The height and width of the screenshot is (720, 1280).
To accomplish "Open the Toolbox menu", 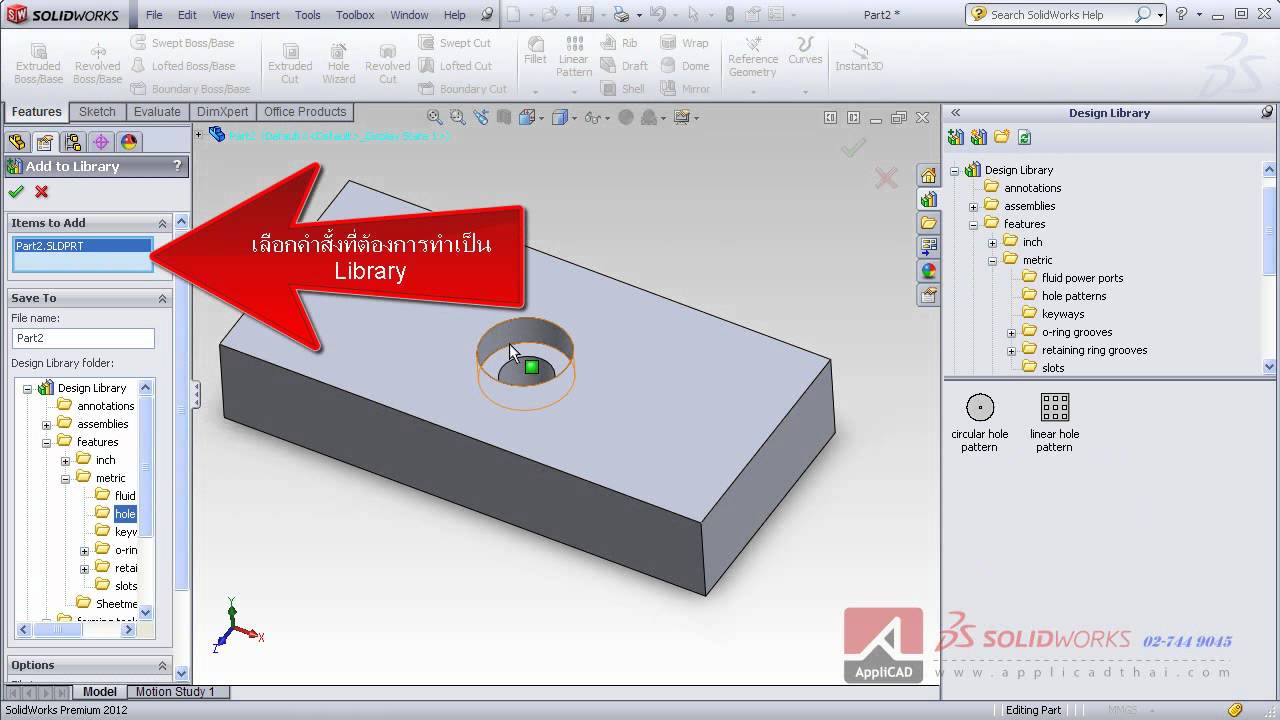I will 355,15.
